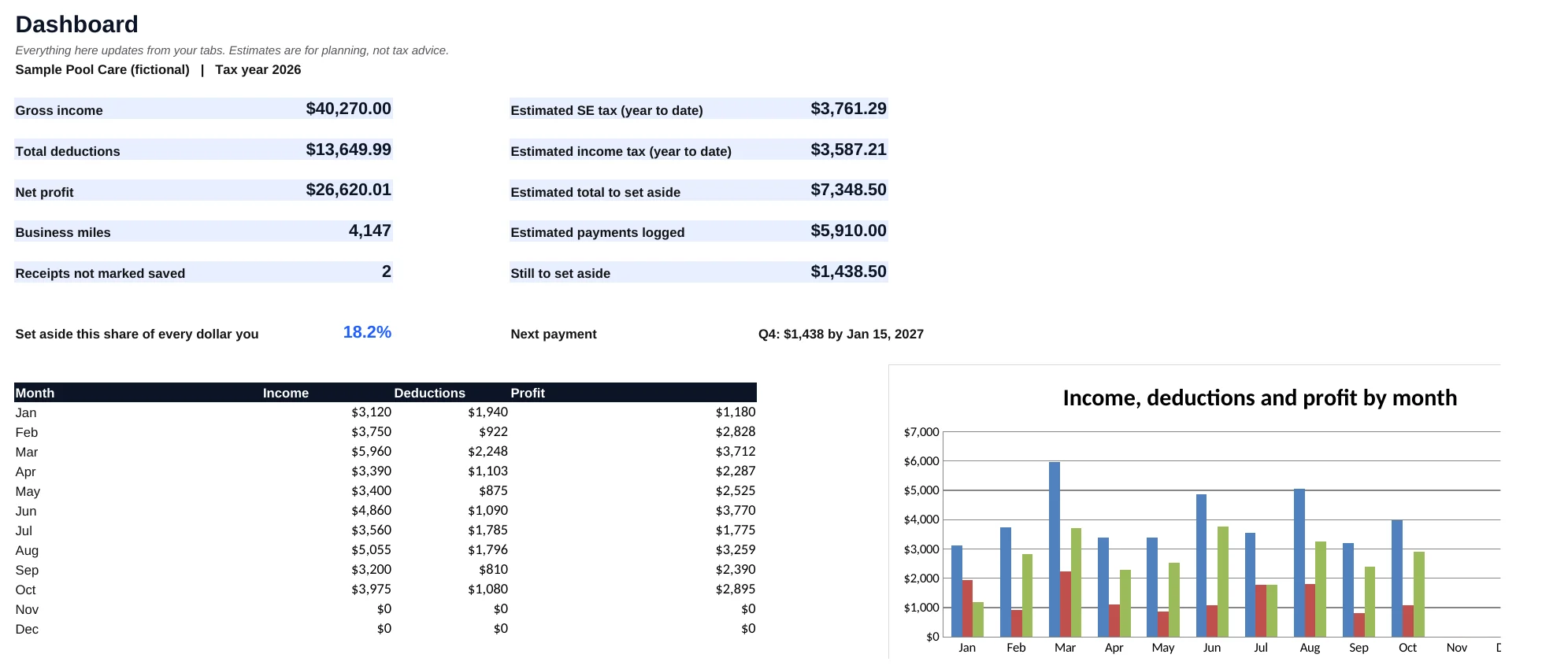Select the Mar income cell $5,960
Screen dimensions: 1568x669
click(x=371, y=451)
